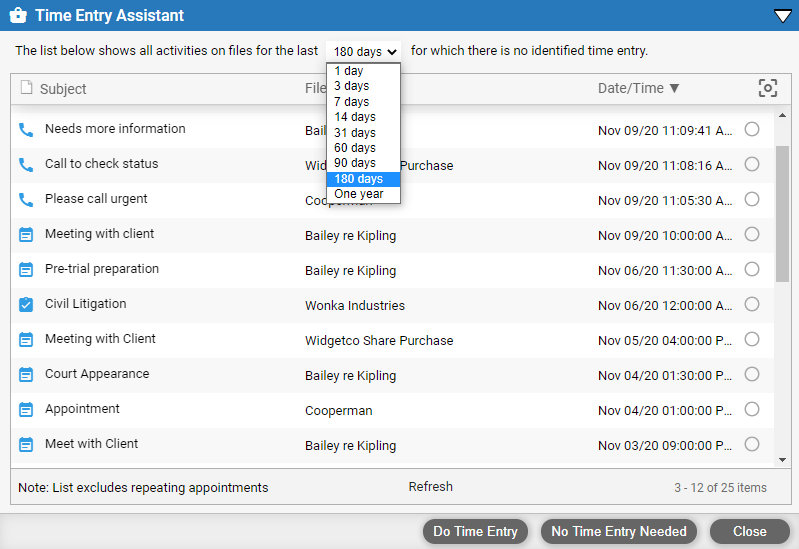Image resolution: width=799 pixels, height=549 pixels.
Task: Select radio for Nov 09/20 10:00:00 meeting
Action: [x=752, y=234]
